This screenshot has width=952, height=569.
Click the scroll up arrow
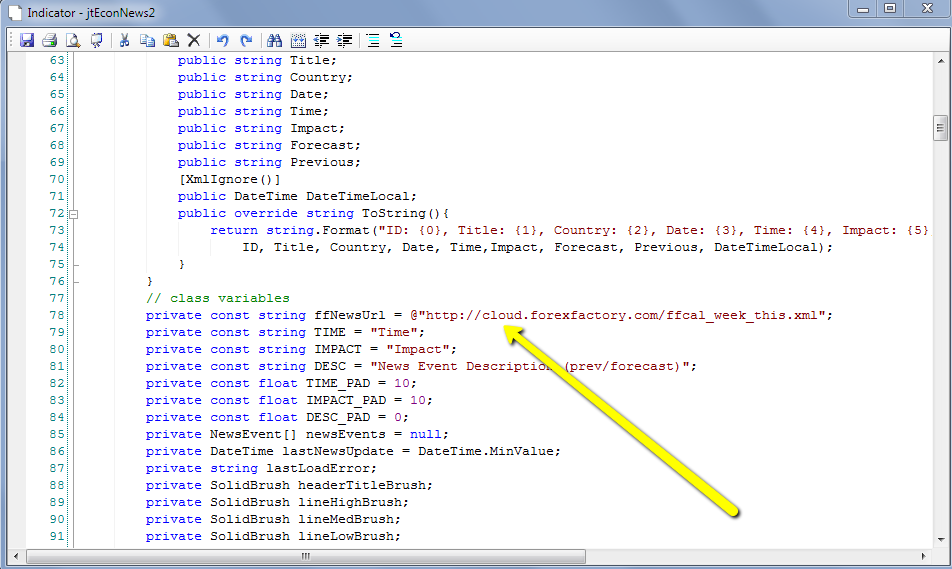(x=940, y=61)
